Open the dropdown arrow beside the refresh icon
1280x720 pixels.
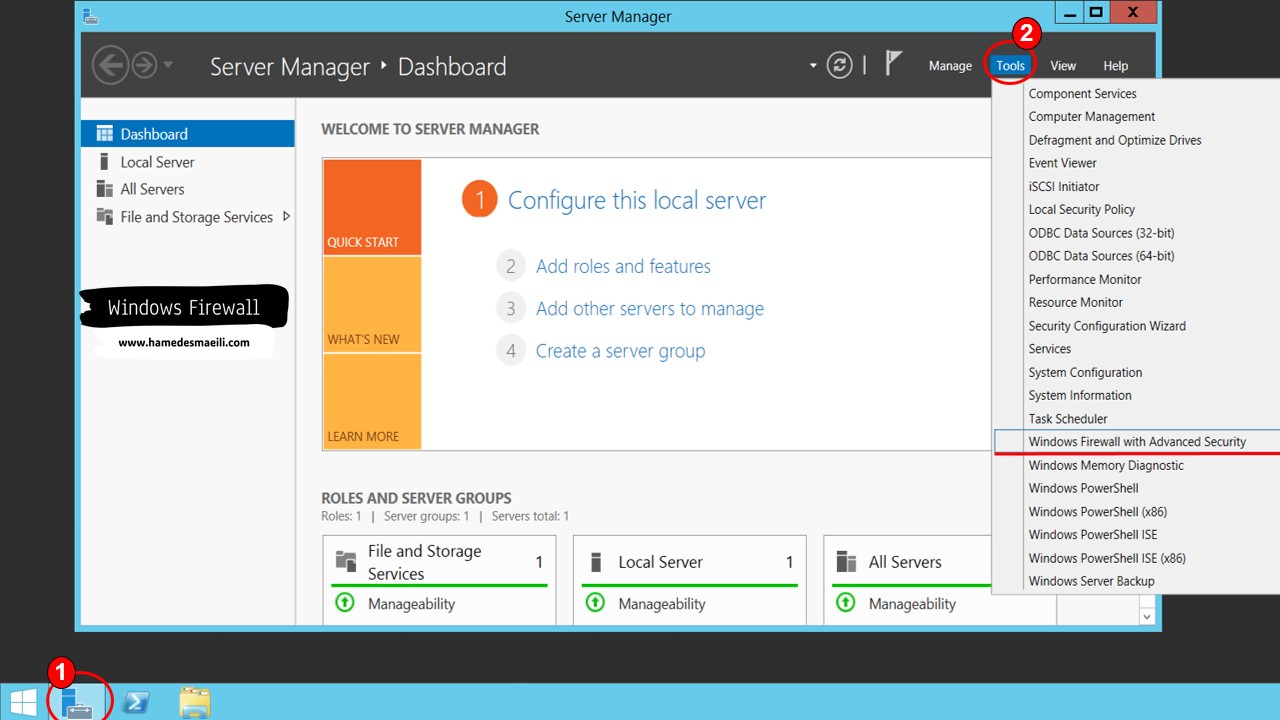813,66
